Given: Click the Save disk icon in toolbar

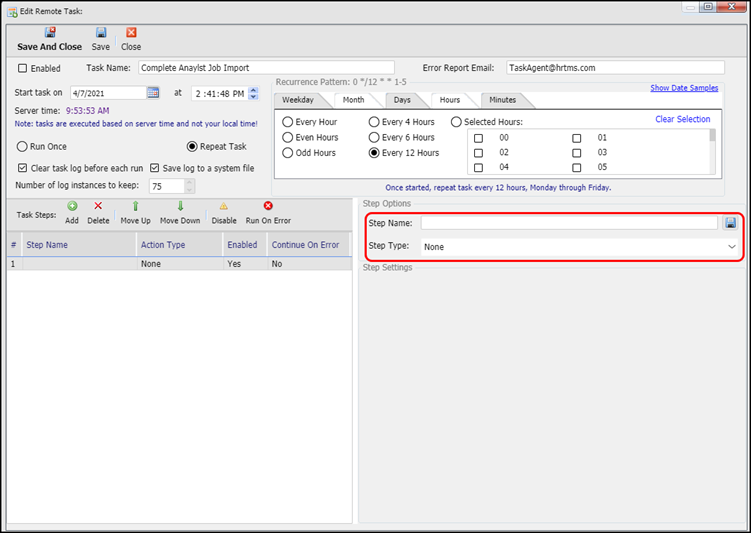Looking at the screenshot, I should click(x=101, y=32).
